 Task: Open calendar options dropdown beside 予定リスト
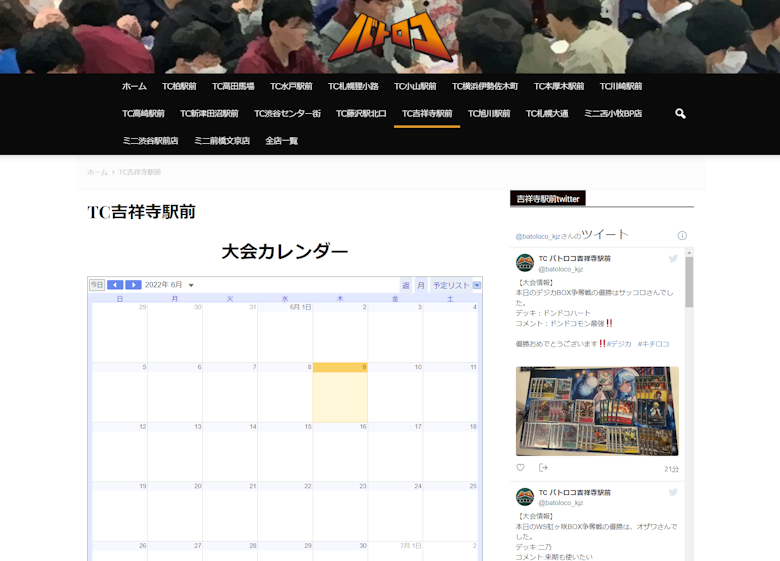click(477, 285)
